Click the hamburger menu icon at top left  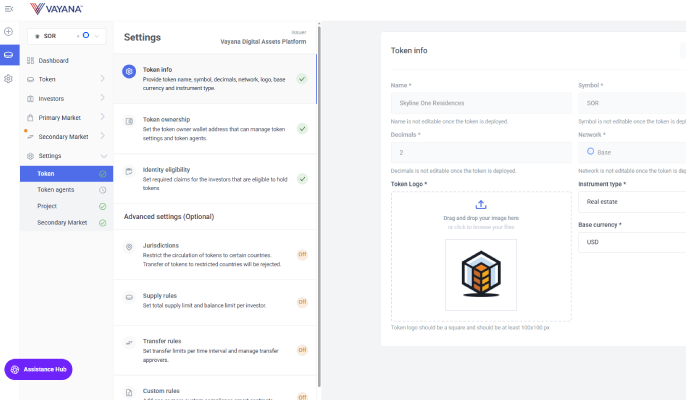[x=9, y=9]
